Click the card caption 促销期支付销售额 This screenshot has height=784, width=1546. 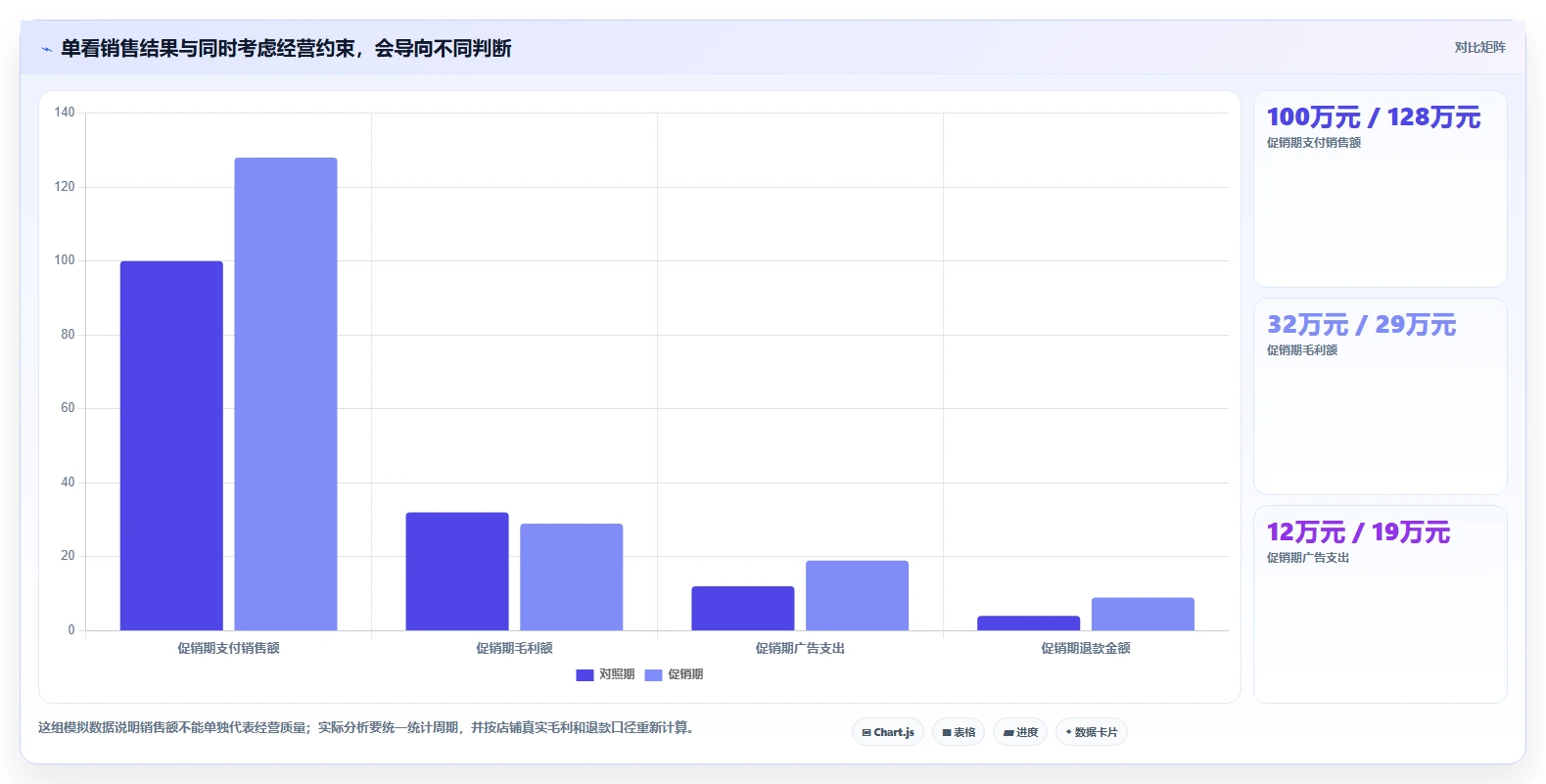pos(1314,143)
